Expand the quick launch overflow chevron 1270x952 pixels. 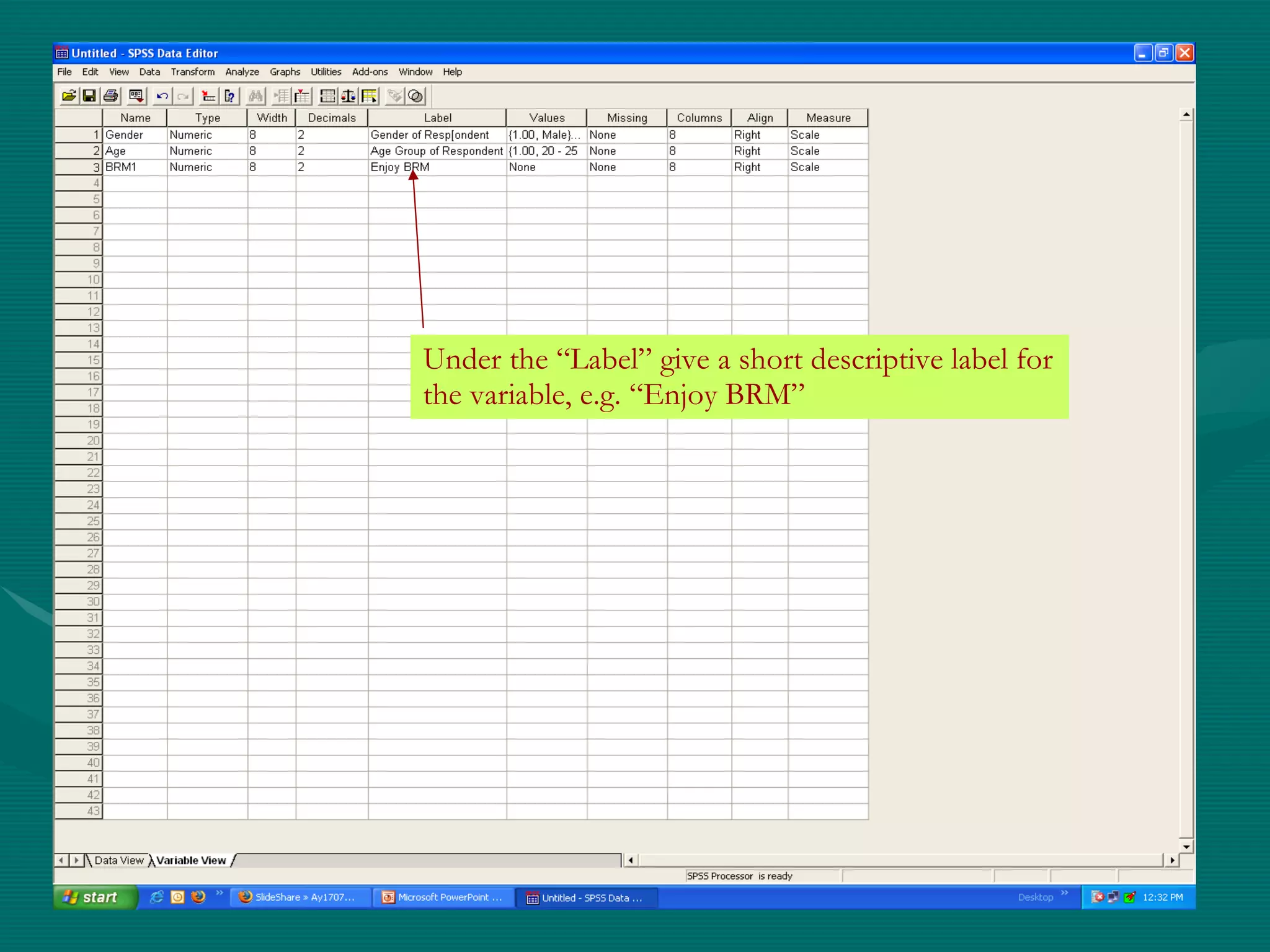tap(219, 893)
